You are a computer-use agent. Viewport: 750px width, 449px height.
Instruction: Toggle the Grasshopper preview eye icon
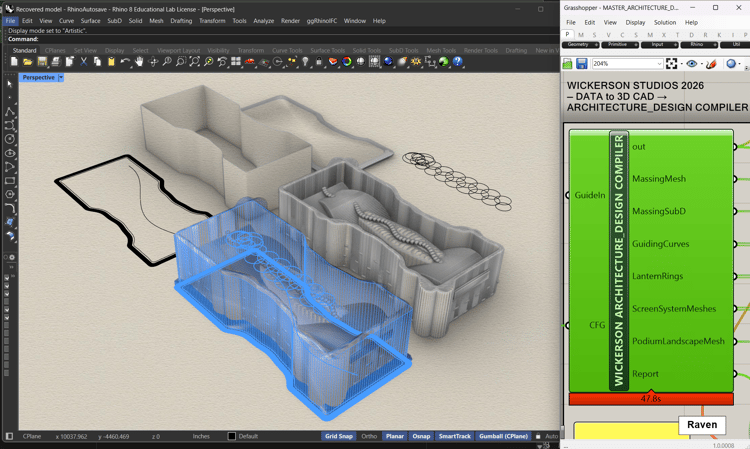692,64
